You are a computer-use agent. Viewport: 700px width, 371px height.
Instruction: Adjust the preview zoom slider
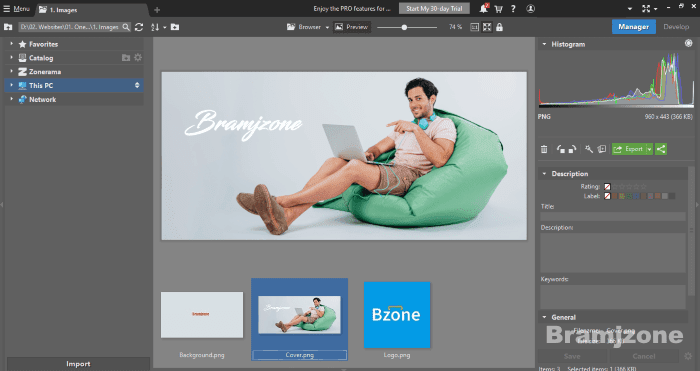407,27
